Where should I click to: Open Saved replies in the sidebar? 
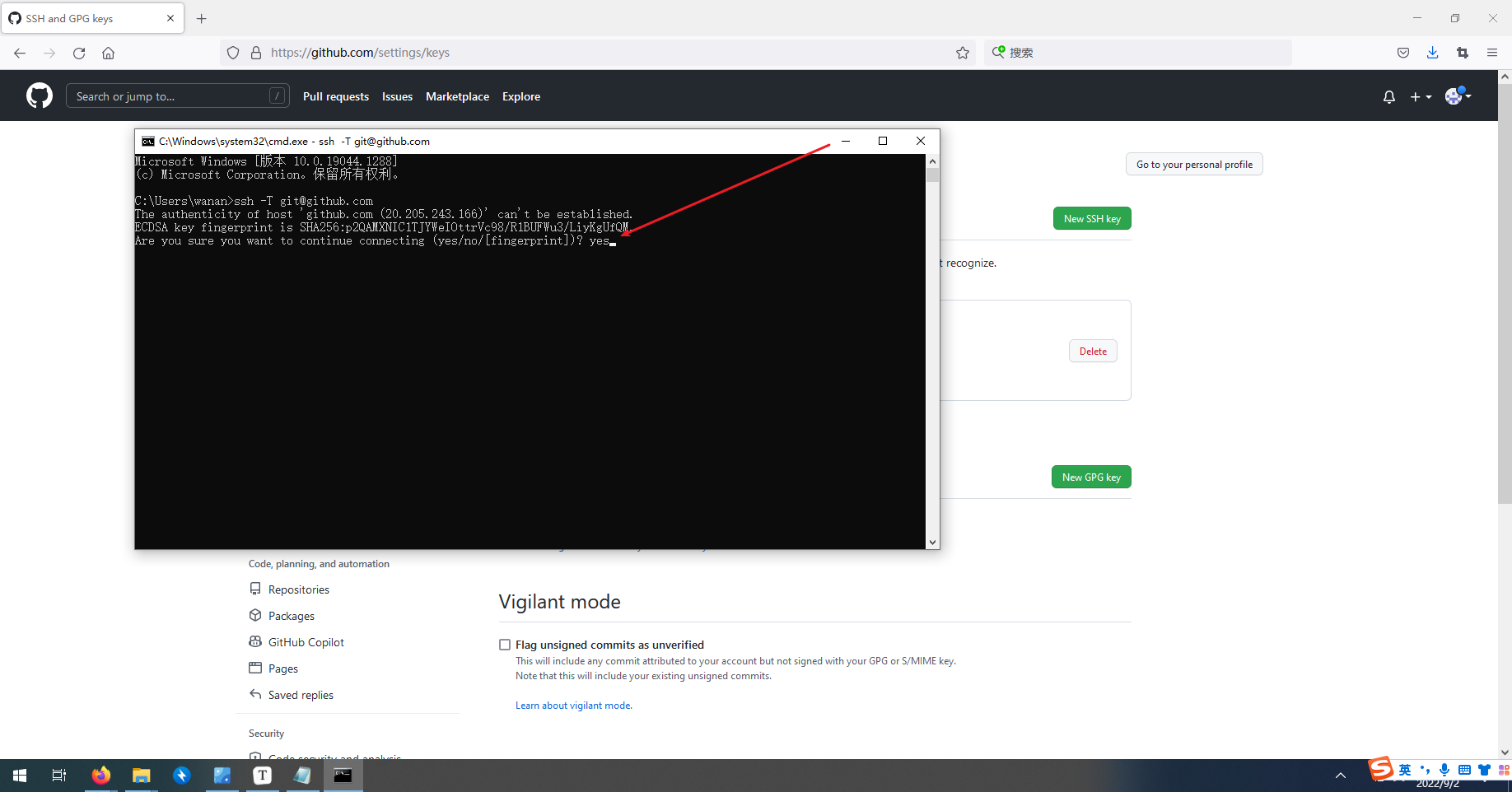pos(301,695)
